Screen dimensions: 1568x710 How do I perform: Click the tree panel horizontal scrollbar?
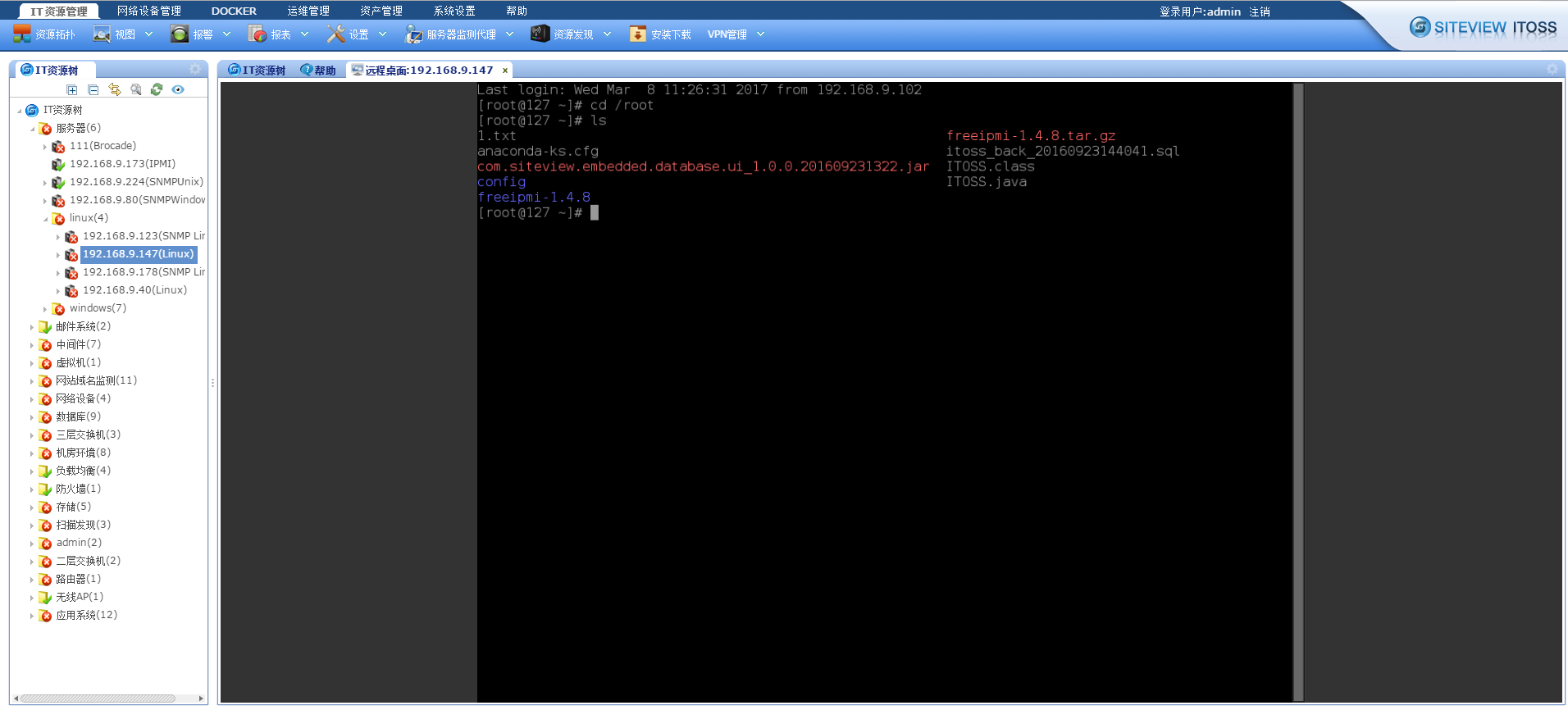click(98, 699)
